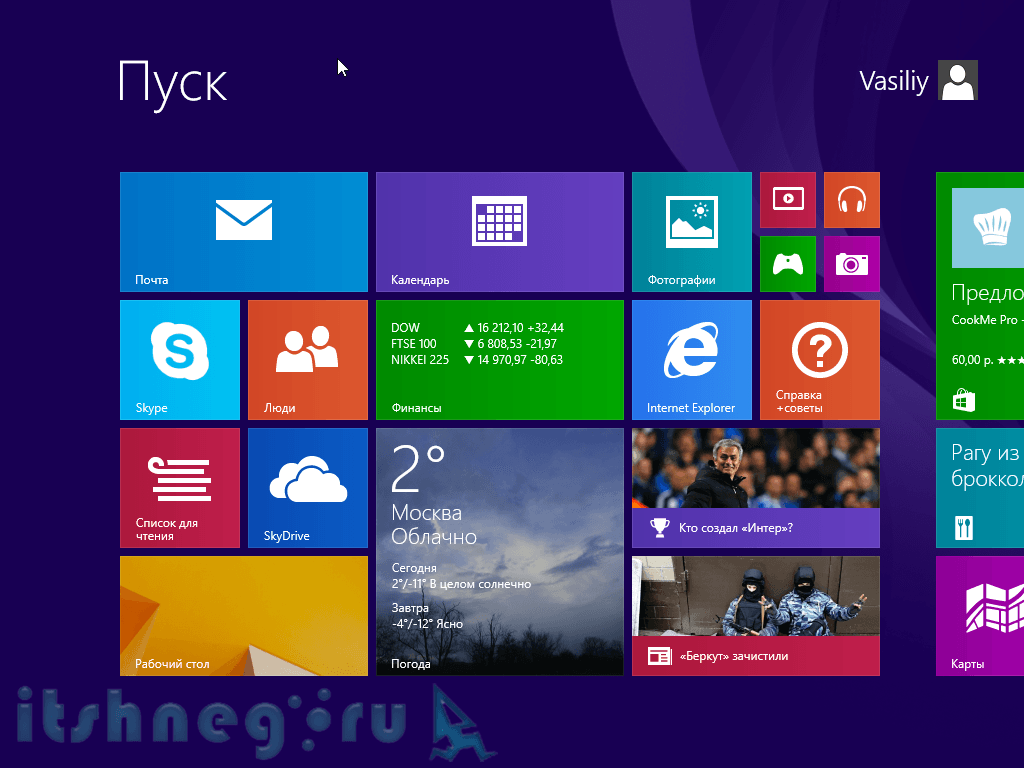Open the green Xbox Games tile

787,264
